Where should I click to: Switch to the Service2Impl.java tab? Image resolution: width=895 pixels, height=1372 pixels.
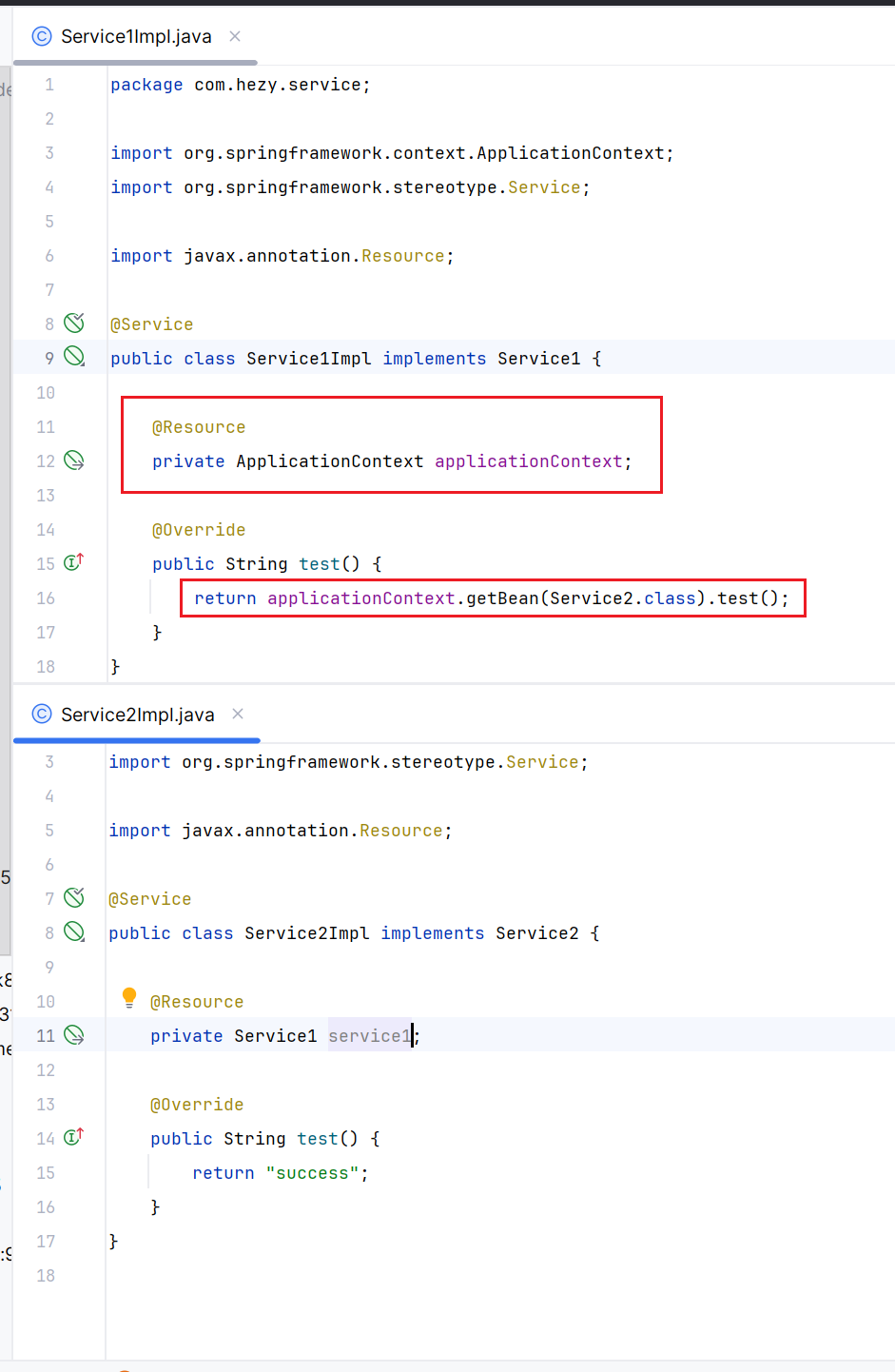[138, 715]
